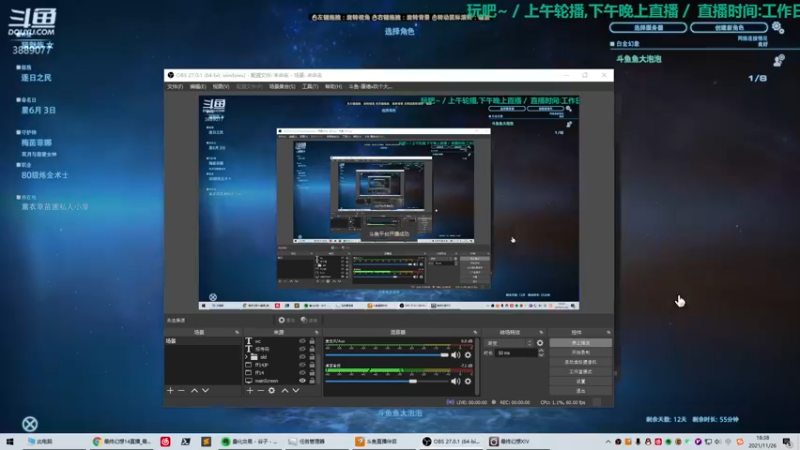Toggle visibility of the wc source
The image size is (800, 450).
[302, 341]
